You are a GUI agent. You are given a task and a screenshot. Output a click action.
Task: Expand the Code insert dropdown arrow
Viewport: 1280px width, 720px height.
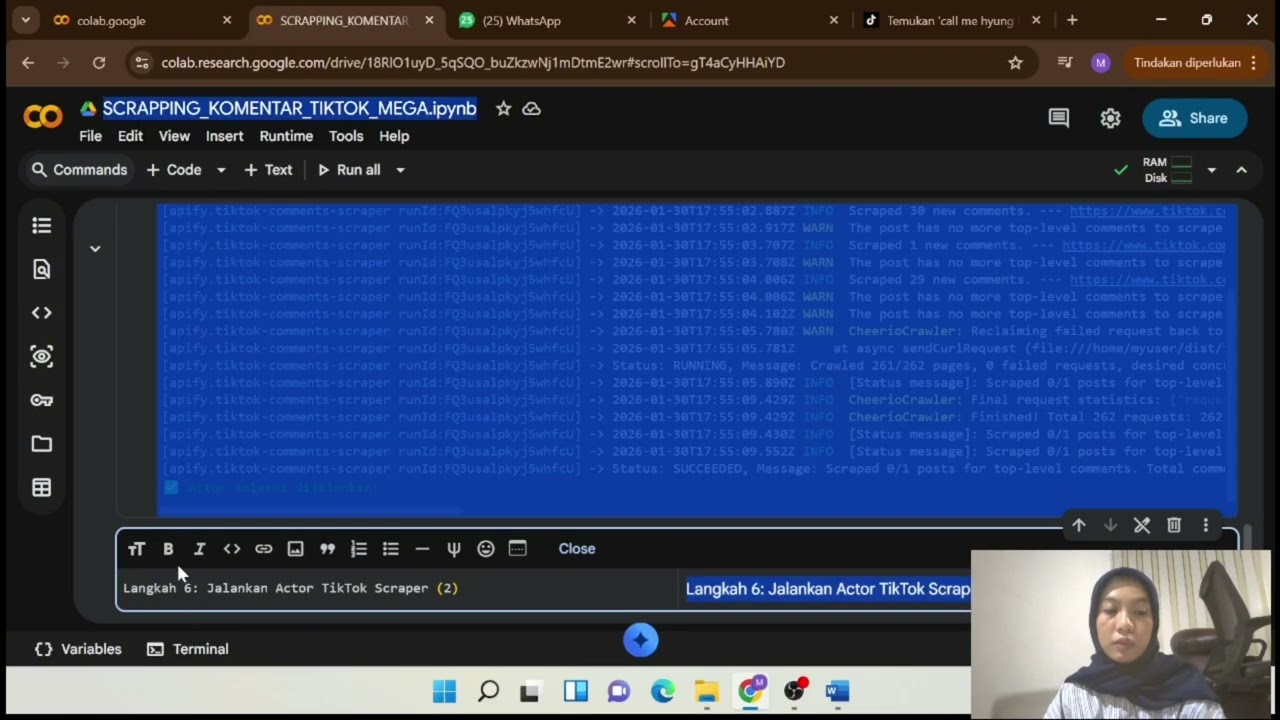(221, 170)
